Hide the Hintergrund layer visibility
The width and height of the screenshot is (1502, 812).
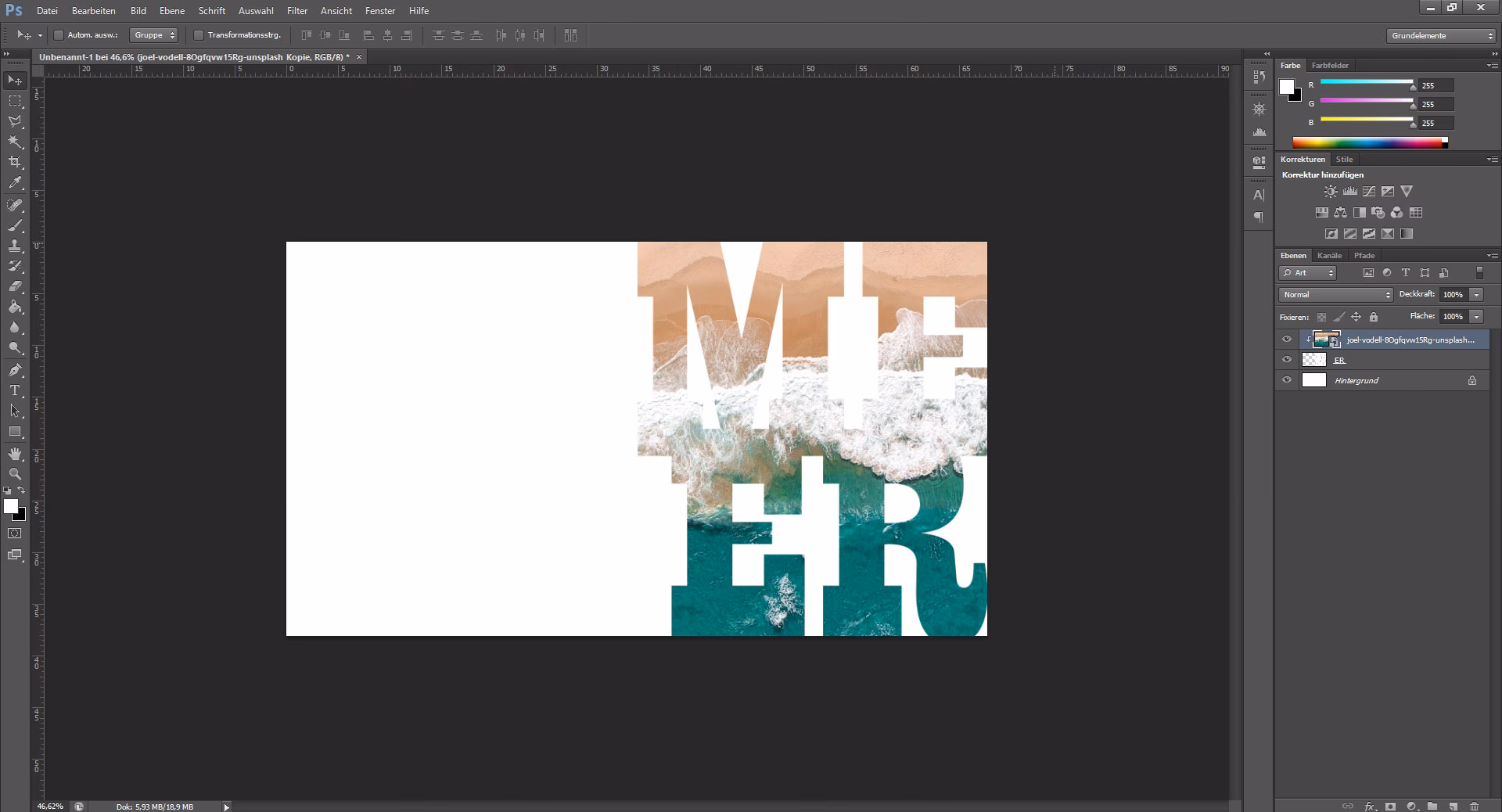[x=1288, y=381]
